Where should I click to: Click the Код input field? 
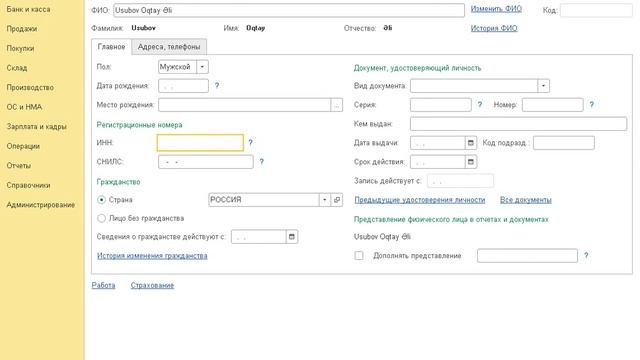(596, 10)
